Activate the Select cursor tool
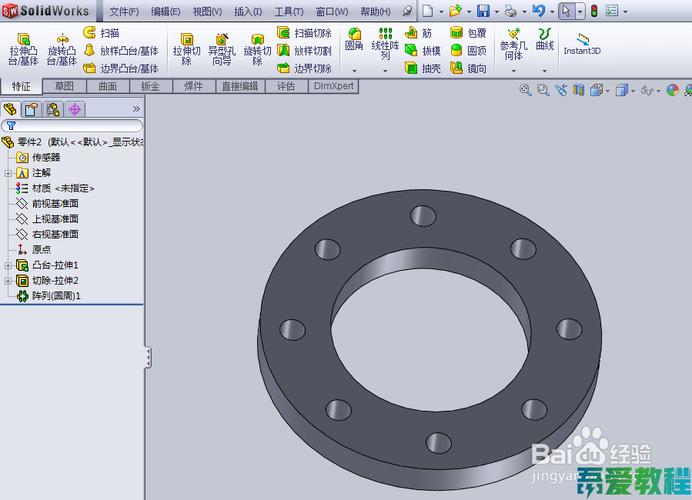This screenshot has width=692, height=500. [567, 11]
